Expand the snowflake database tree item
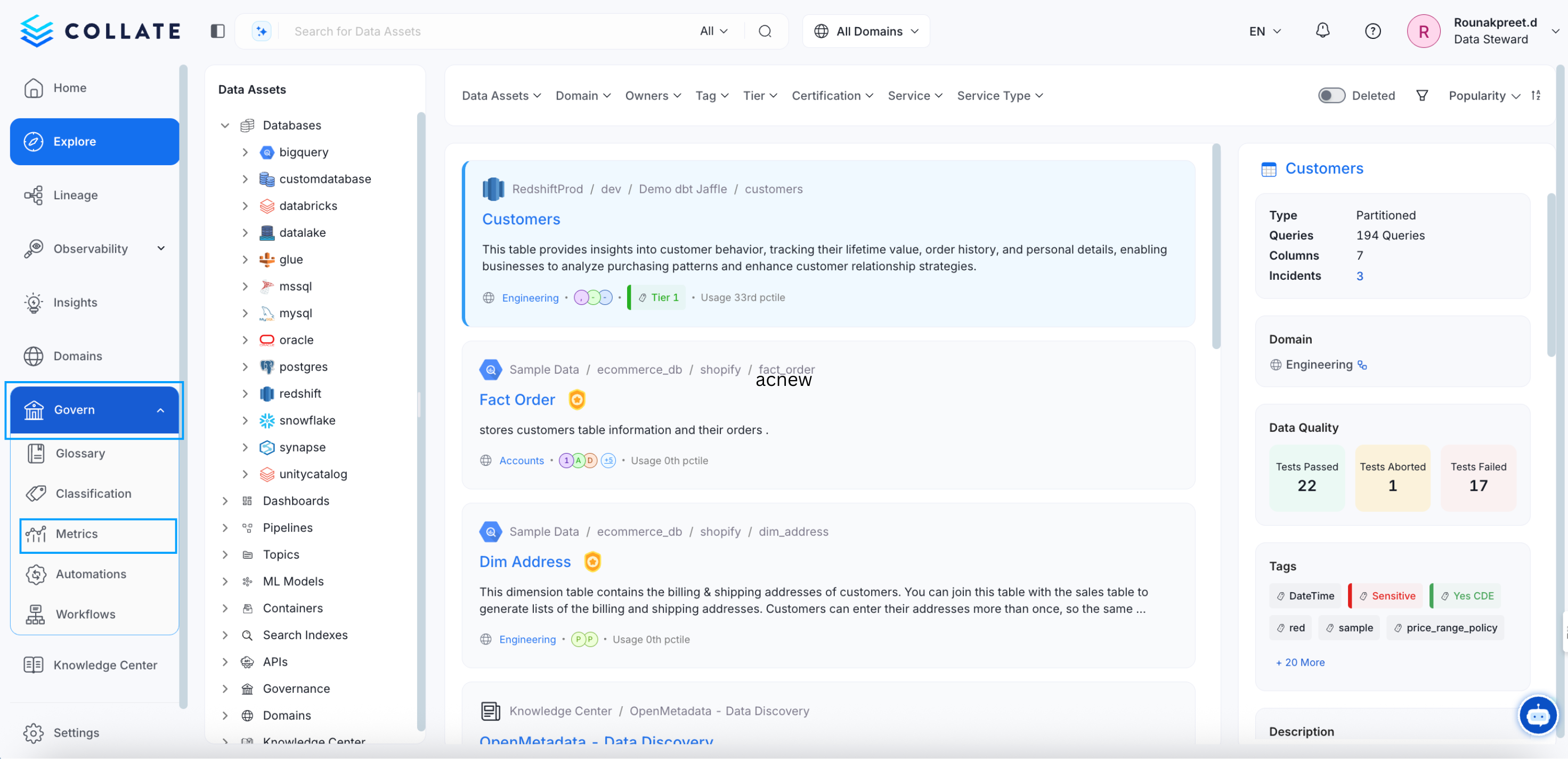Image resolution: width=1568 pixels, height=759 pixels. (245, 421)
